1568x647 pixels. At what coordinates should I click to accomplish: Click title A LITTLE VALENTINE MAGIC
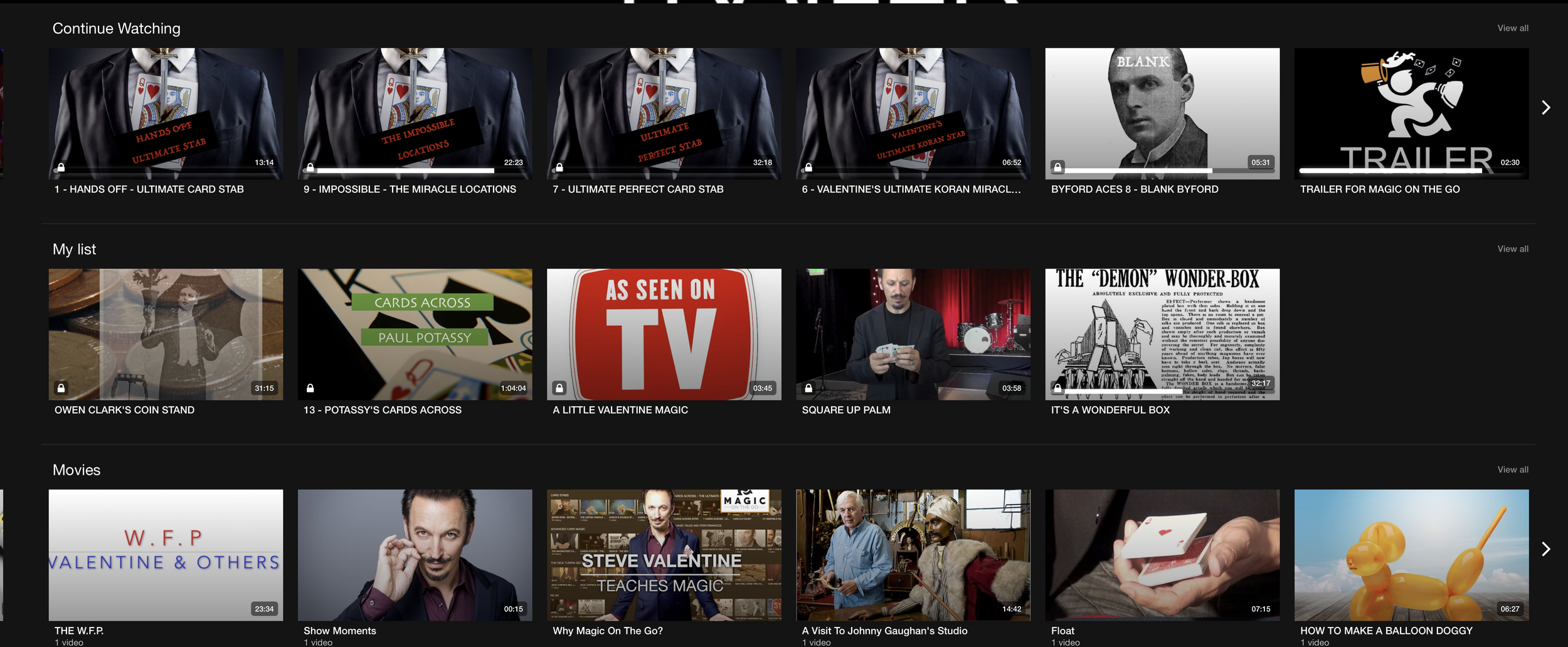(x=620, y=410)
